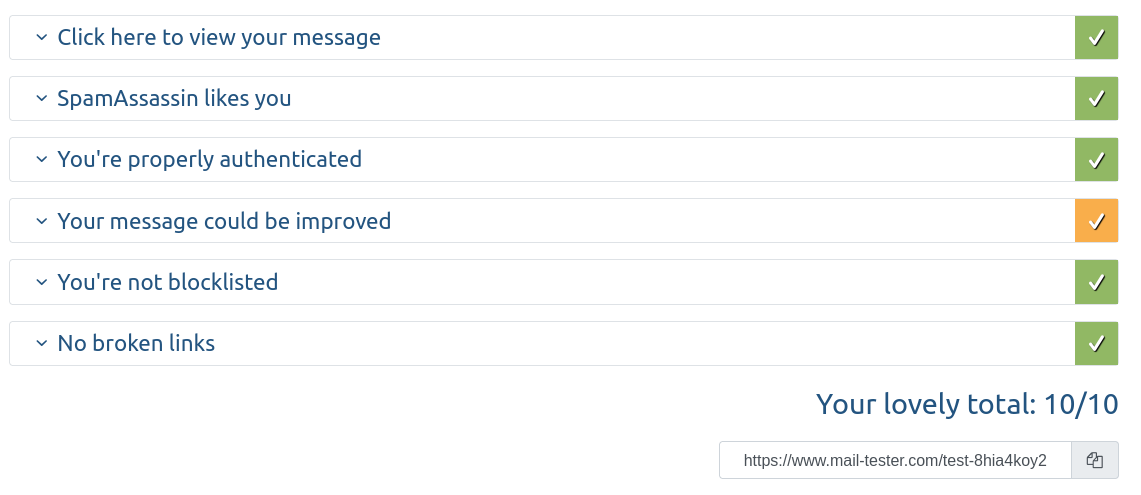
Task: Open the 'SpamAssassin likes you' section title
Action: tap(174, 99)
